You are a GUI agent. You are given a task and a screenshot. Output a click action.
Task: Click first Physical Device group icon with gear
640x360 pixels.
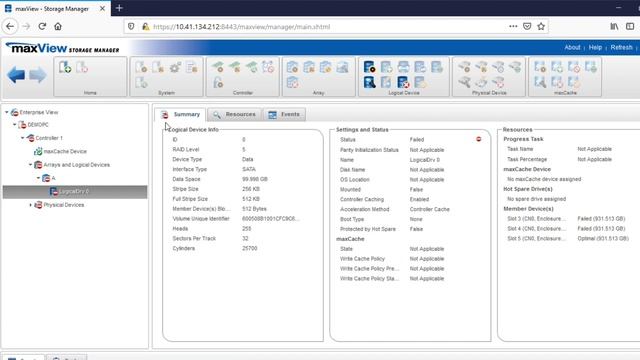point(464,67)
